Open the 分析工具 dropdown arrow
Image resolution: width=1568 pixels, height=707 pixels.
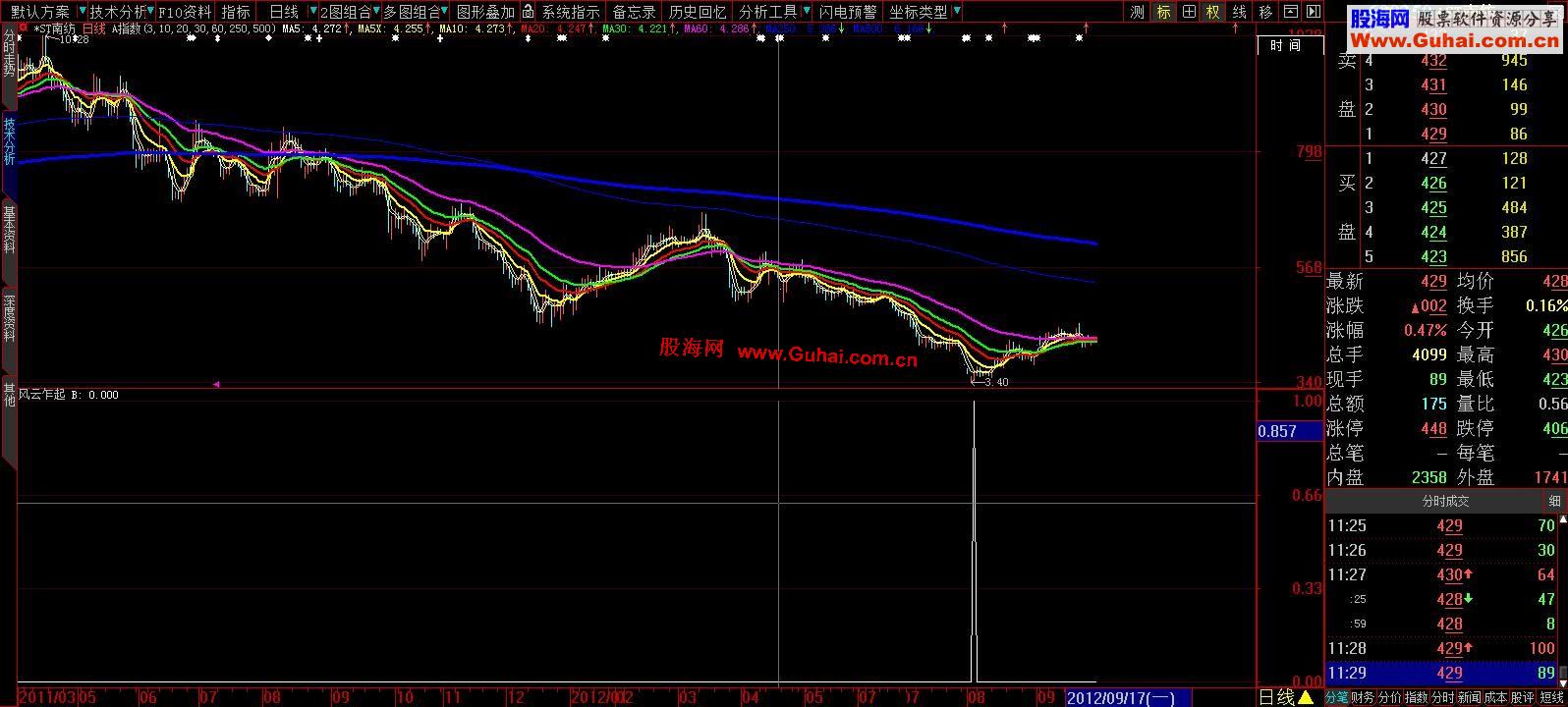(806, 12)
